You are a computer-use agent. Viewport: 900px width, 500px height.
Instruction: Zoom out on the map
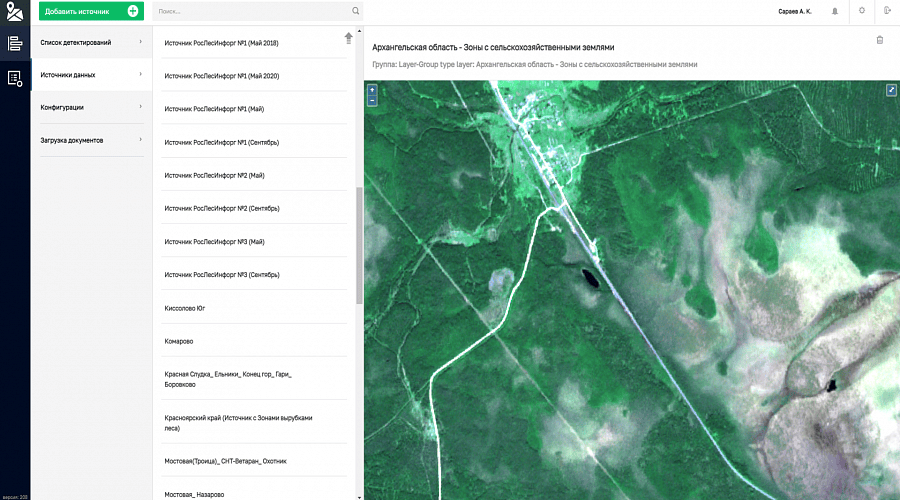point(372,101)
